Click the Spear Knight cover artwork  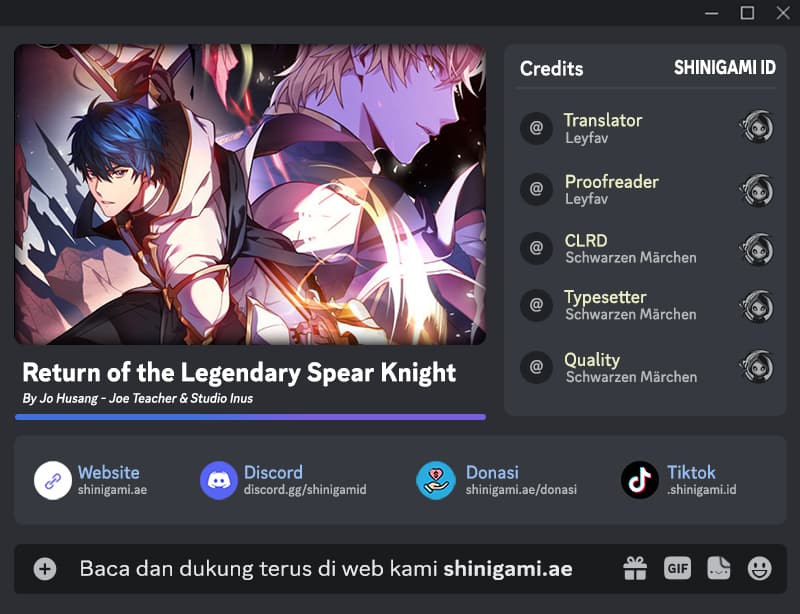coord(250,194)
